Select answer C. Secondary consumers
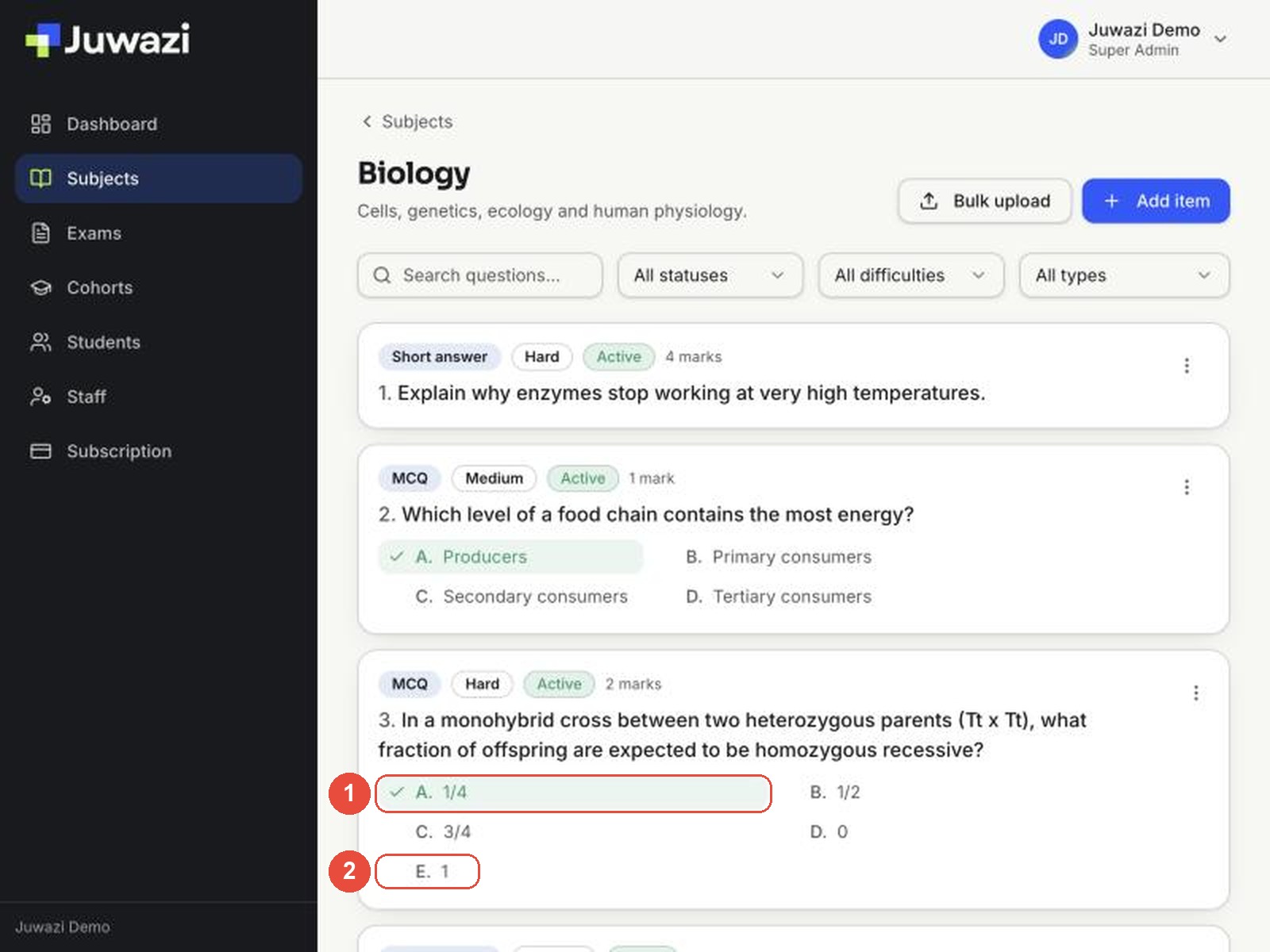This screenshot has height=952, width=1270. (521, 597)
